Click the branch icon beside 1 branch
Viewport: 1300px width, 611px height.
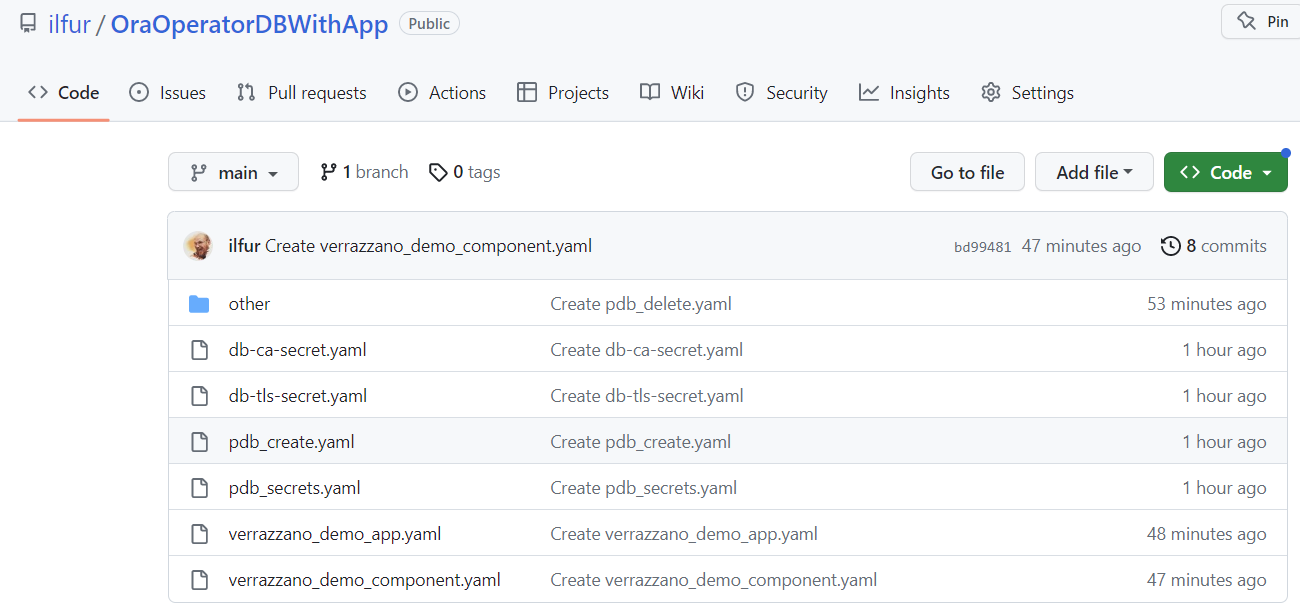click(x=328, y=171)
